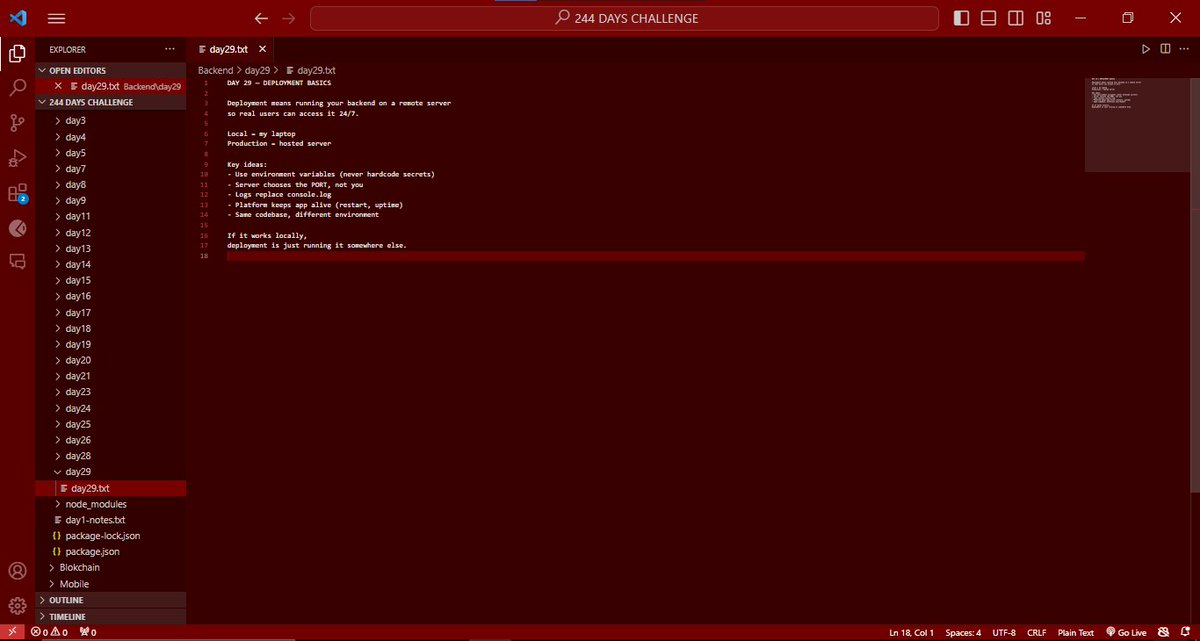Expand the Outline section
This screenshot has height=641, width=1200.
click(111, 600)
